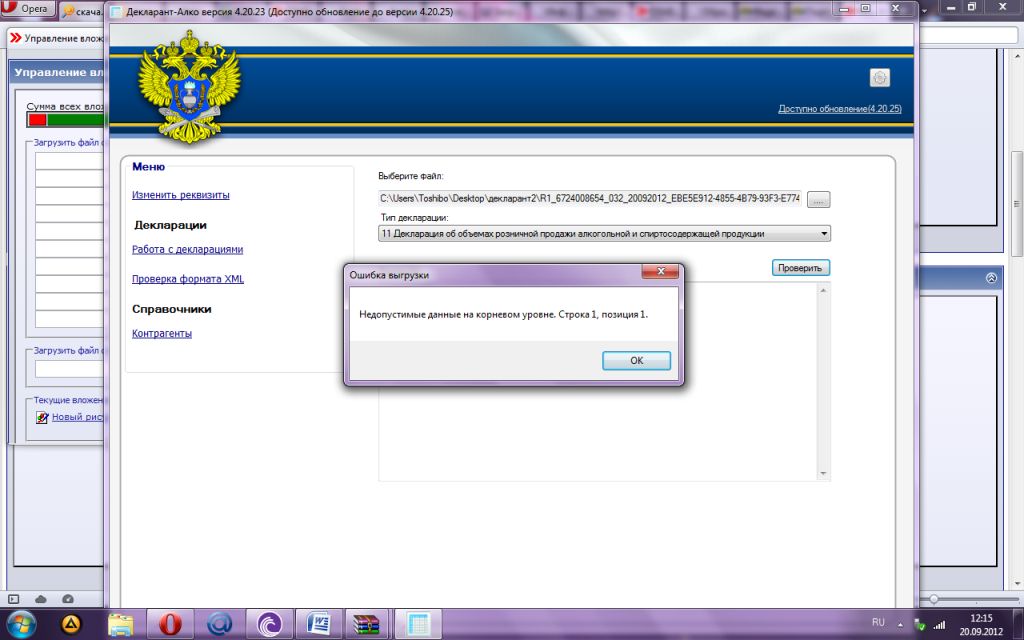Click the AIMP player icon in taskbar
Image resolution: width=1024 pixels, height=640 pixels.
pos(71,624)
